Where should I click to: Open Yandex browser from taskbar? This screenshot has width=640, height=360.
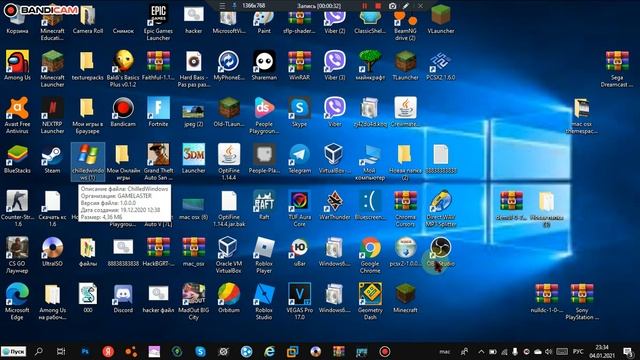coord(108,351)
